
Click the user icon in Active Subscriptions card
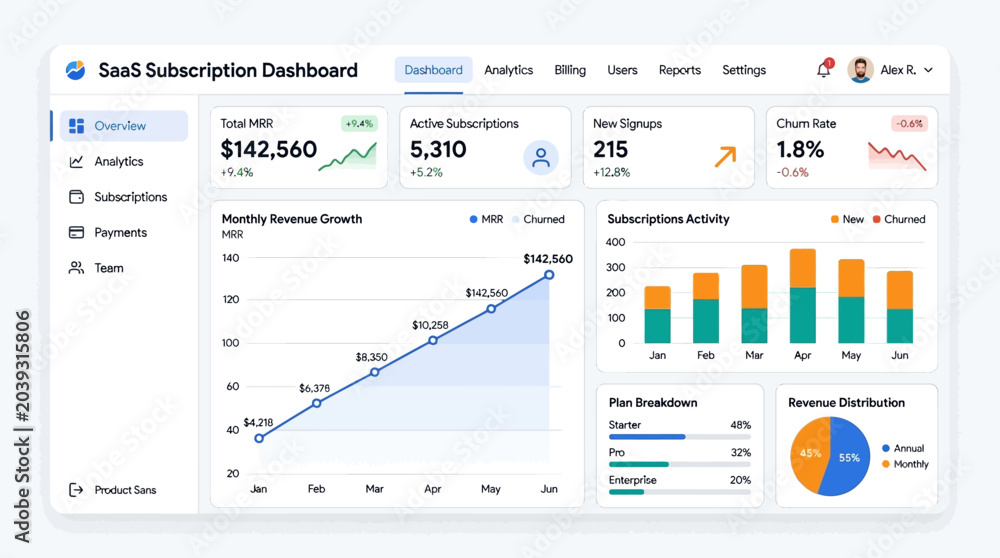(541, 158)
